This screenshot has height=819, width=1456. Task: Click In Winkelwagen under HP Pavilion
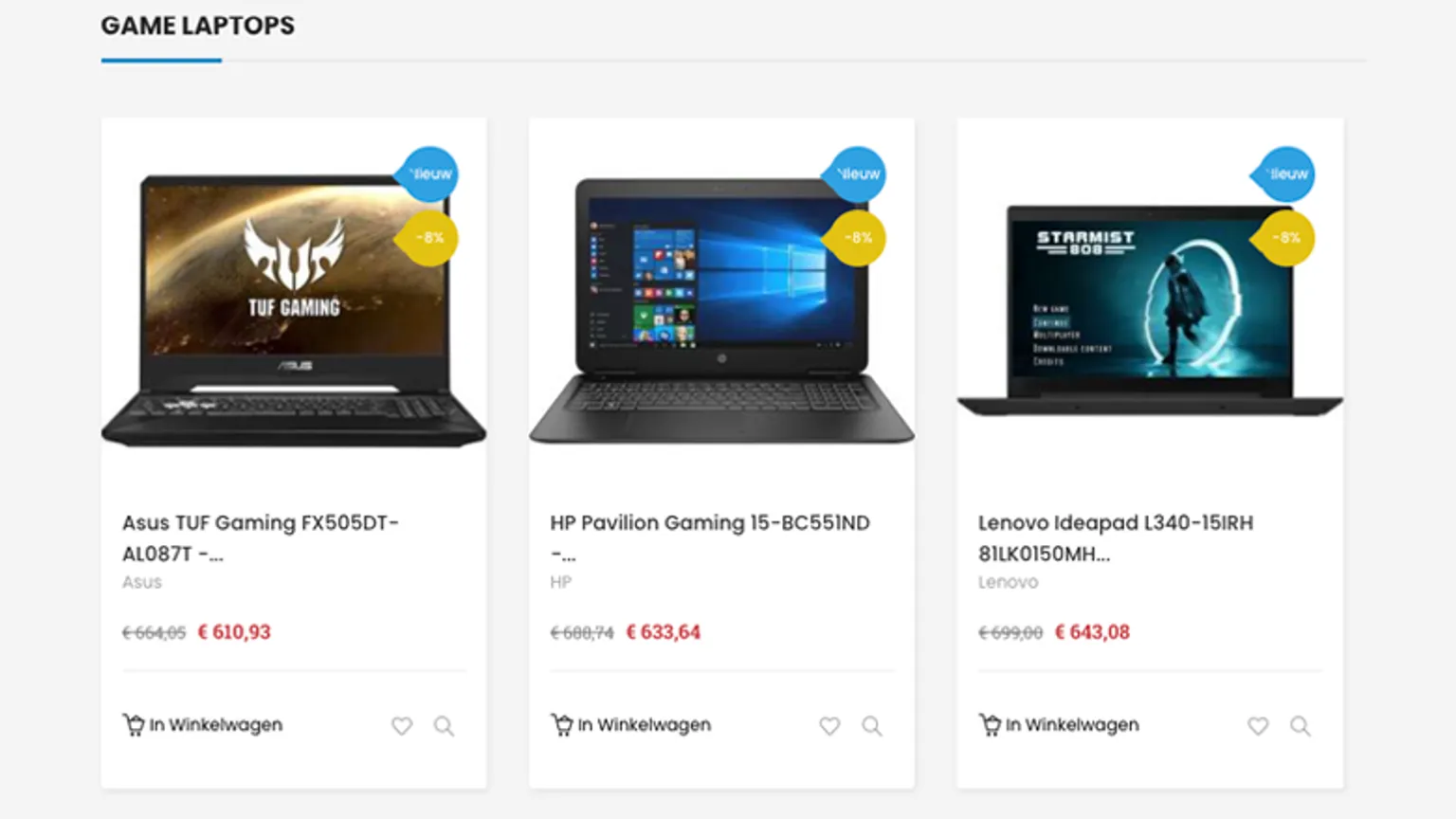point(645,725)
